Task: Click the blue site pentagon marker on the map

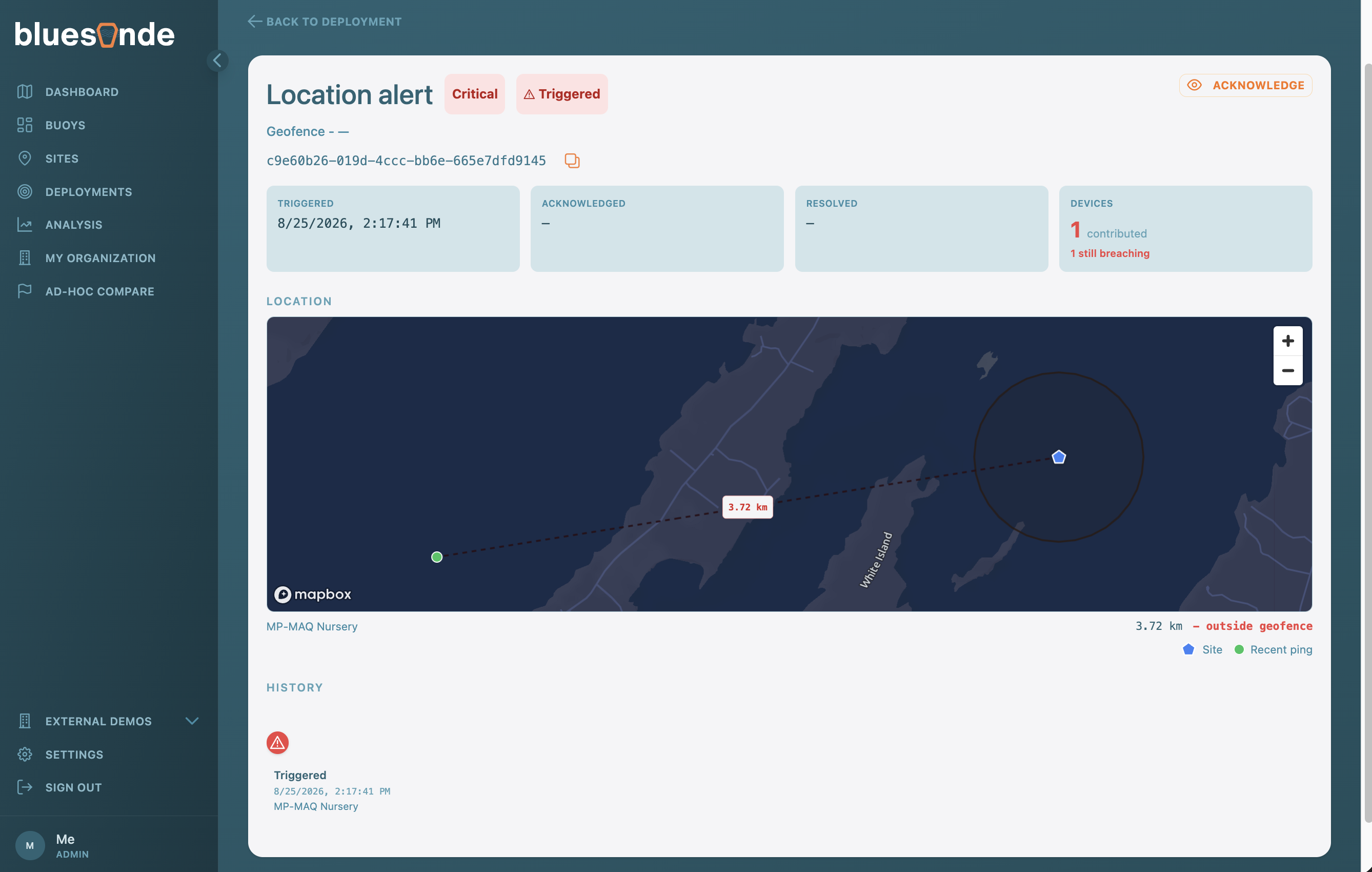Action: [1059, 457]
